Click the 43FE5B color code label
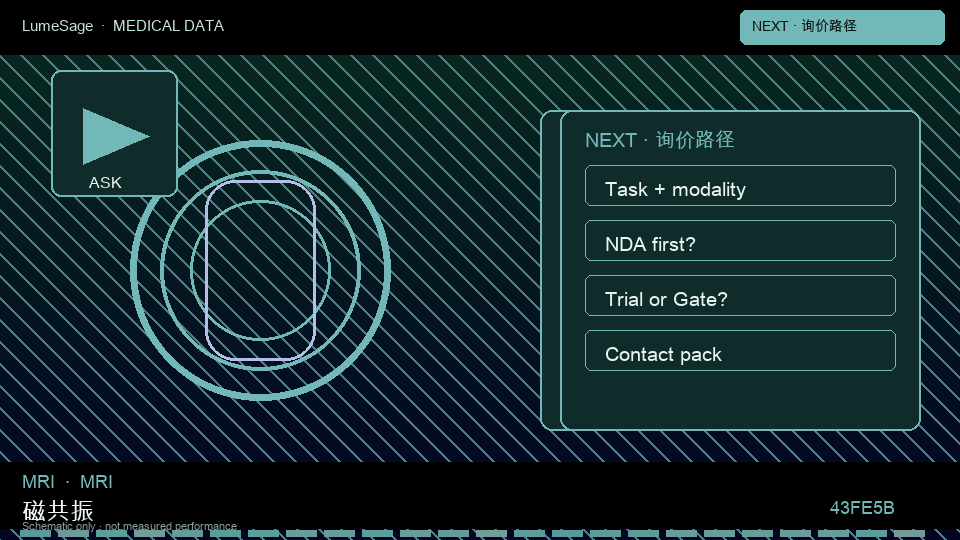Viewport: 960px width, 540px height. coord(862,508)
